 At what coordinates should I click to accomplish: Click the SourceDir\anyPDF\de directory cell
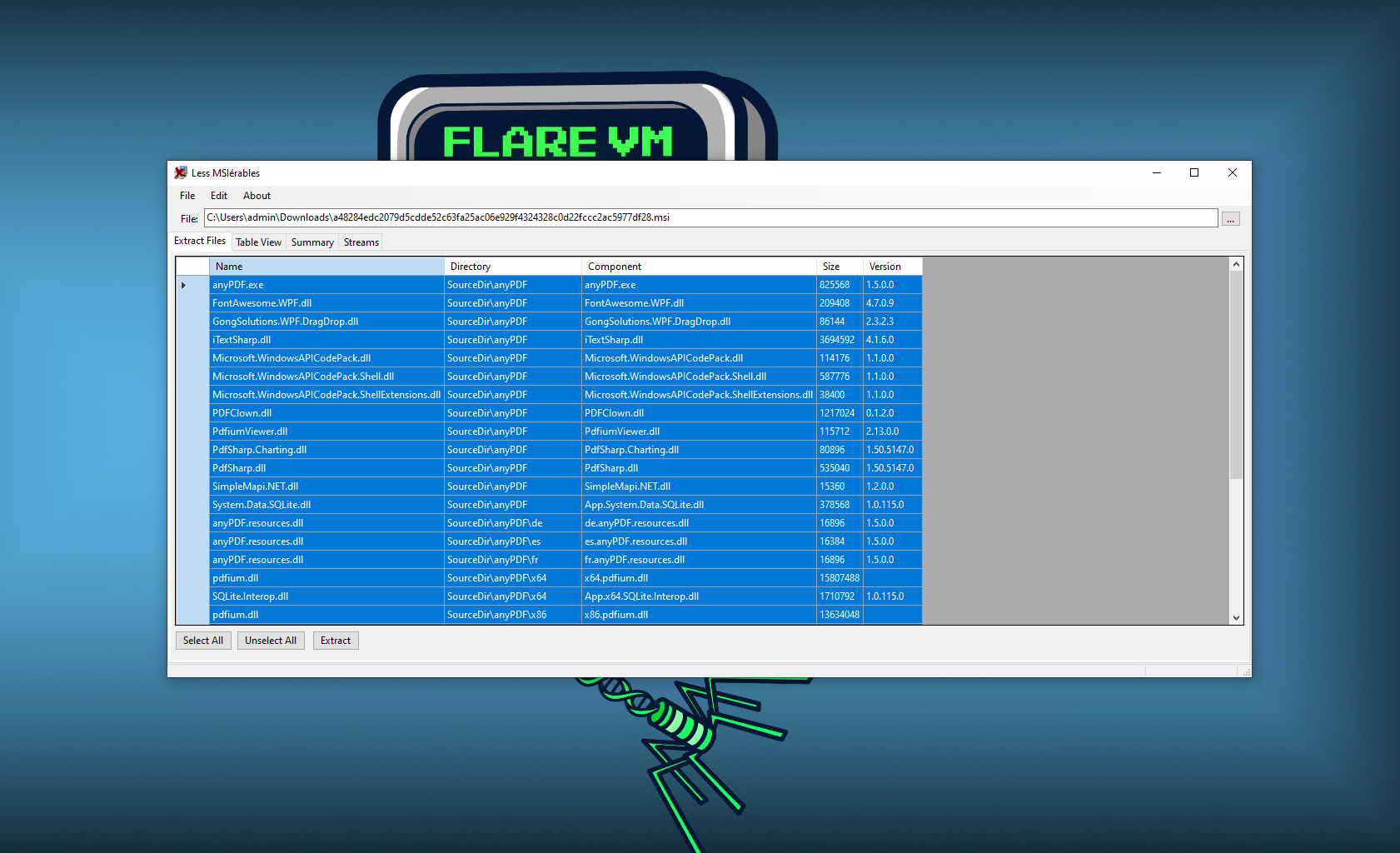pos(512,523)
